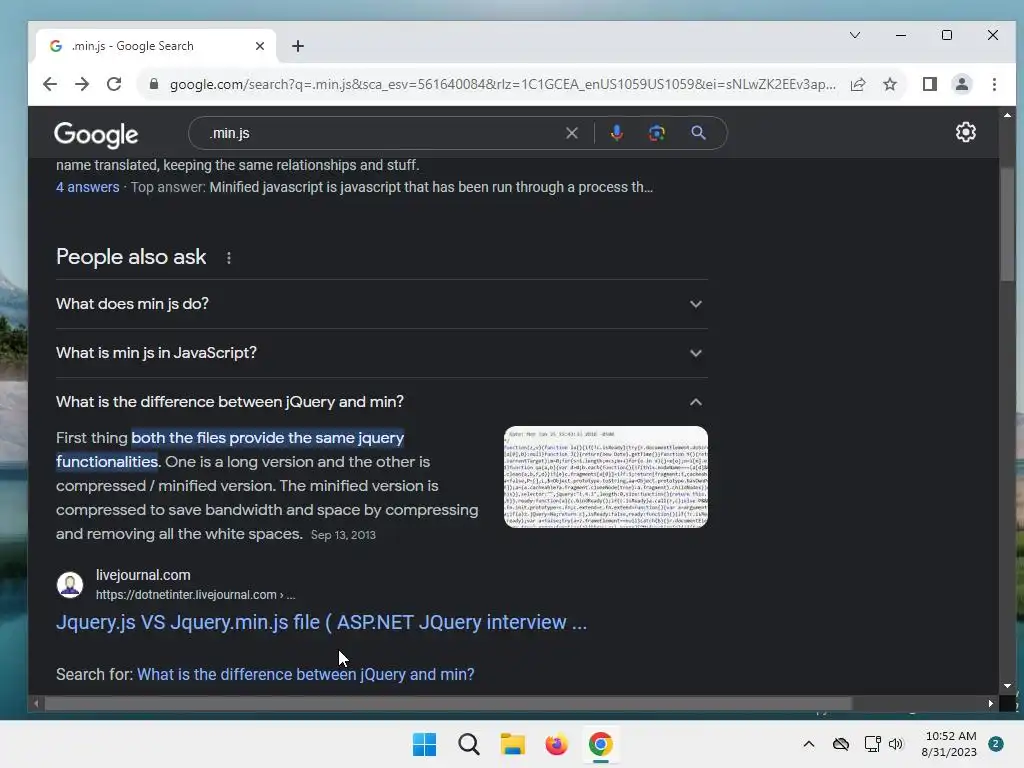Click inside the Google search field

(385, 133)
